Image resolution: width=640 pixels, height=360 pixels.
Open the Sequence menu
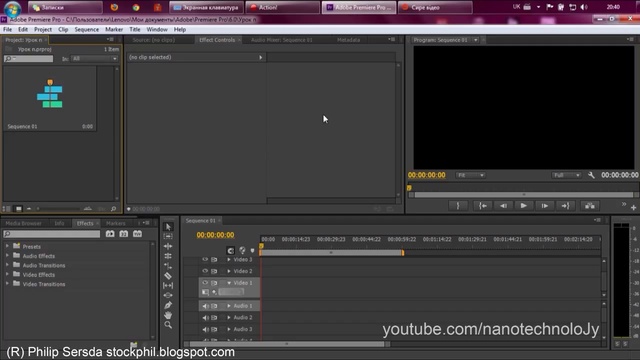point(87,29)
